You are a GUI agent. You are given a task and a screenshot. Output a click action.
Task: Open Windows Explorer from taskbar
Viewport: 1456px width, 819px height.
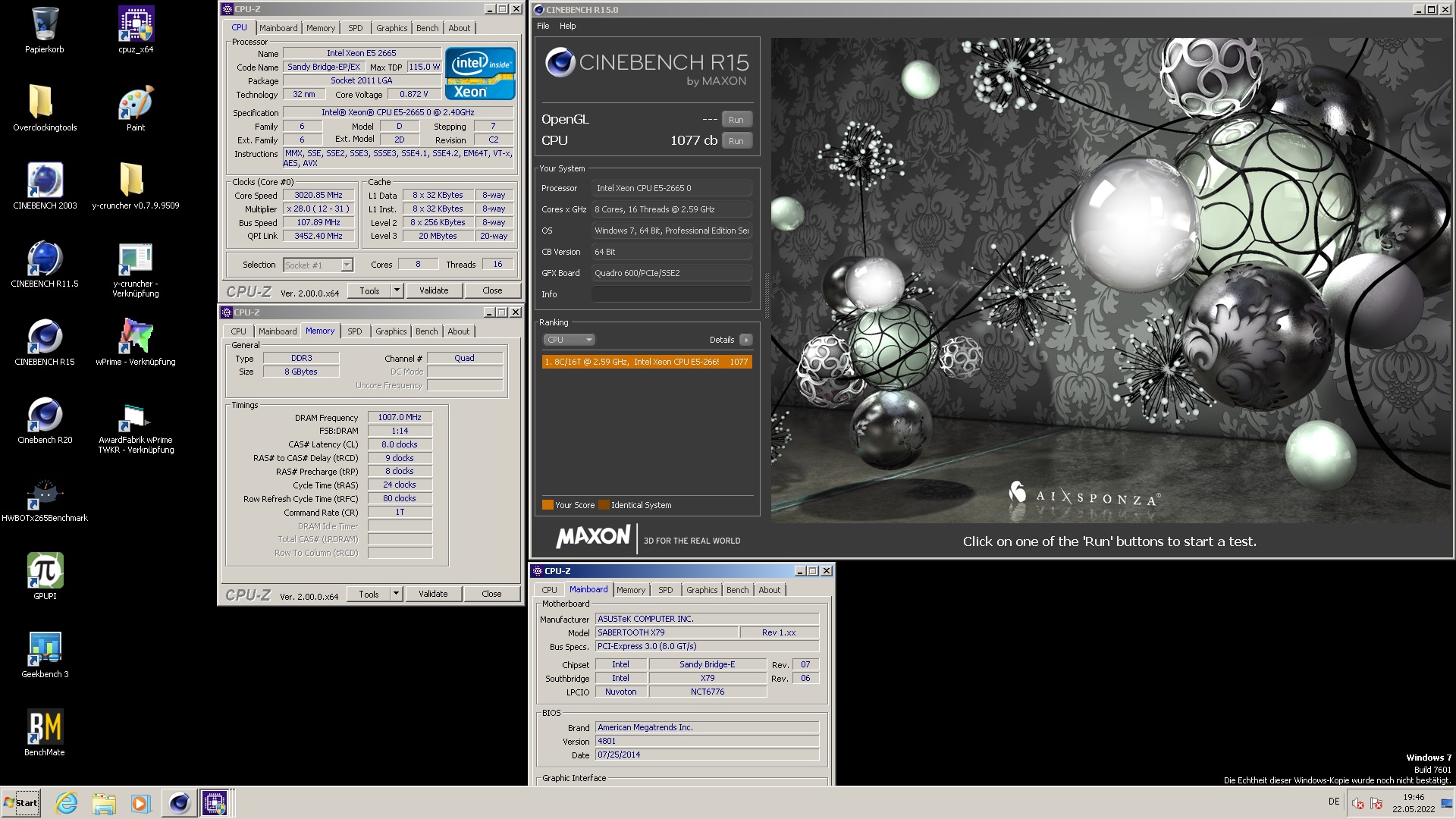coord(104,803)
